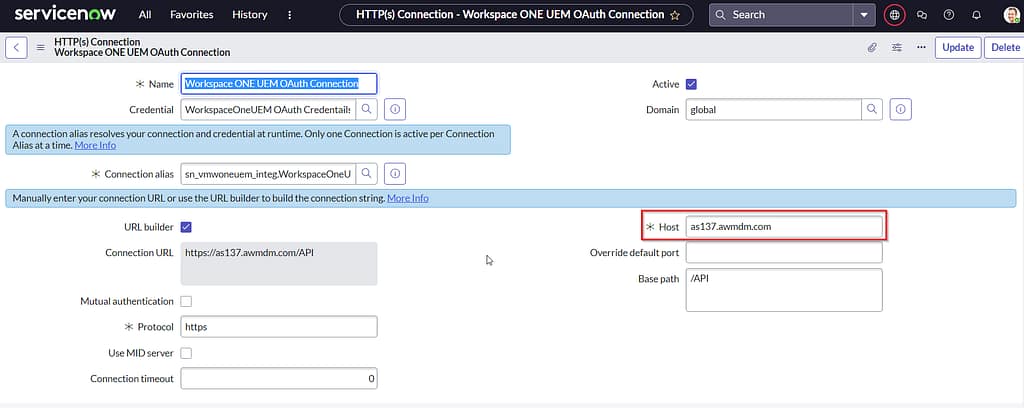The image size is (1024, 408).
Task: Uncheck the Active checkbox
Action: [691, 84]
